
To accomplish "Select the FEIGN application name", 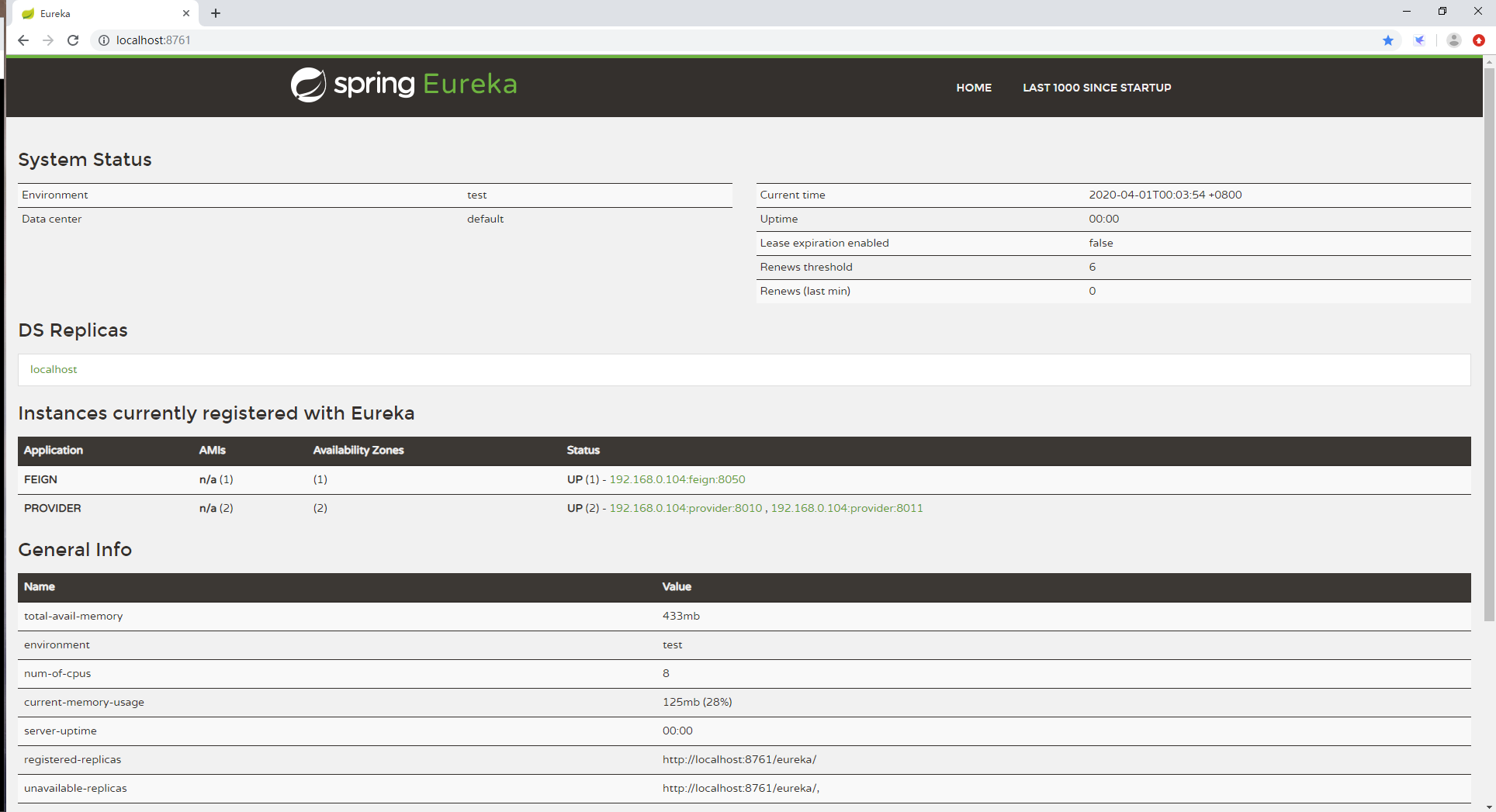I will point(40,479).
